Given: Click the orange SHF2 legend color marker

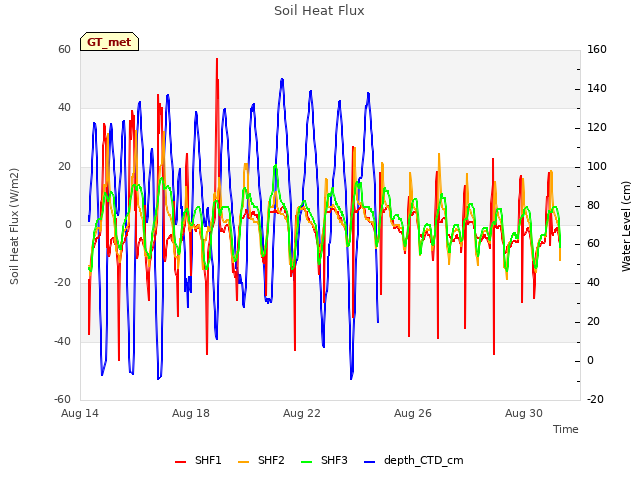Looking at the screenshot, I should coord(244,462).
